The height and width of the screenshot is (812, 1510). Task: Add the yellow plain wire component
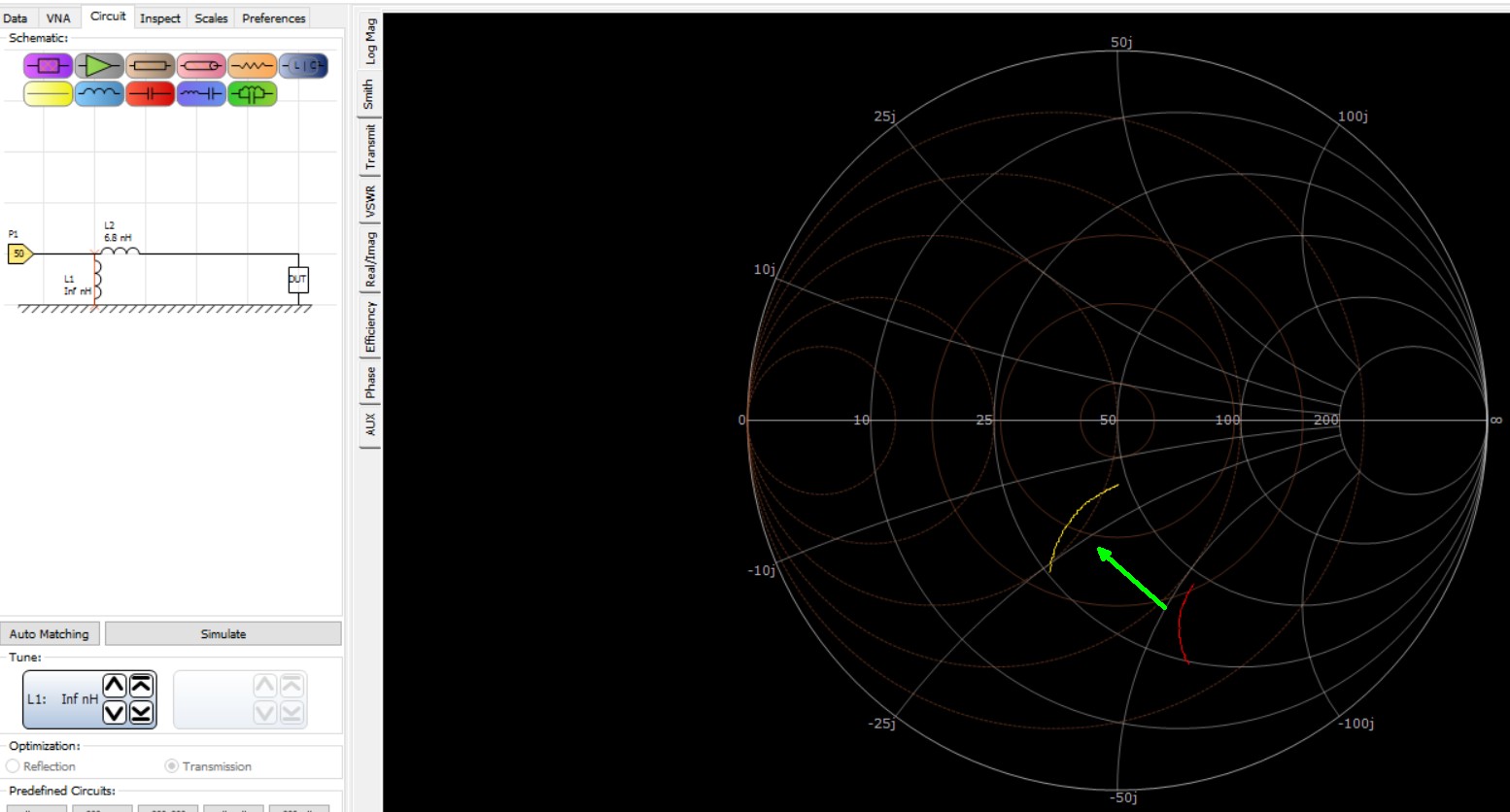pyautogui.click(x=48, y=94)
